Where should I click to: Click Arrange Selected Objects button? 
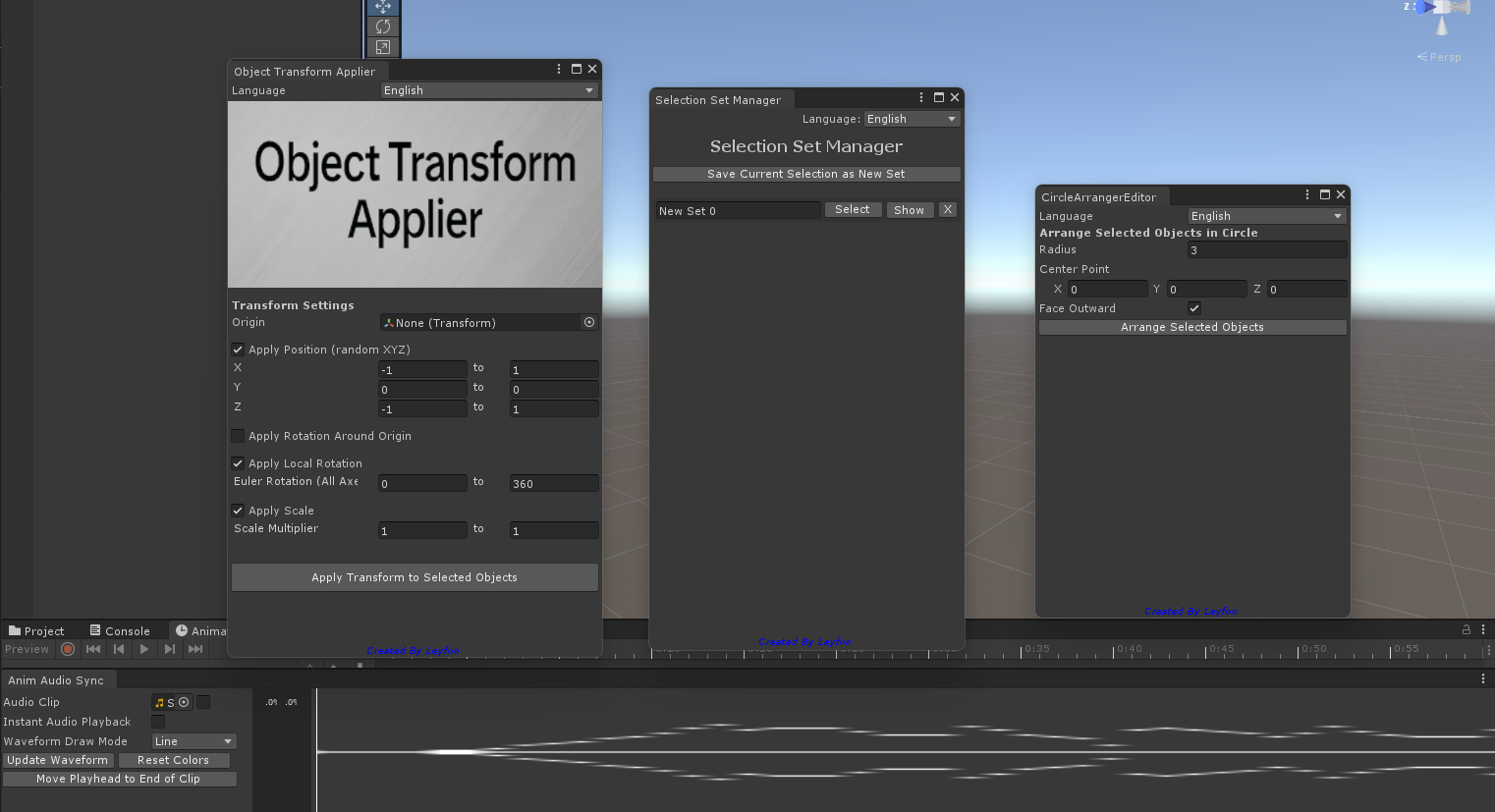[1192, 327]
